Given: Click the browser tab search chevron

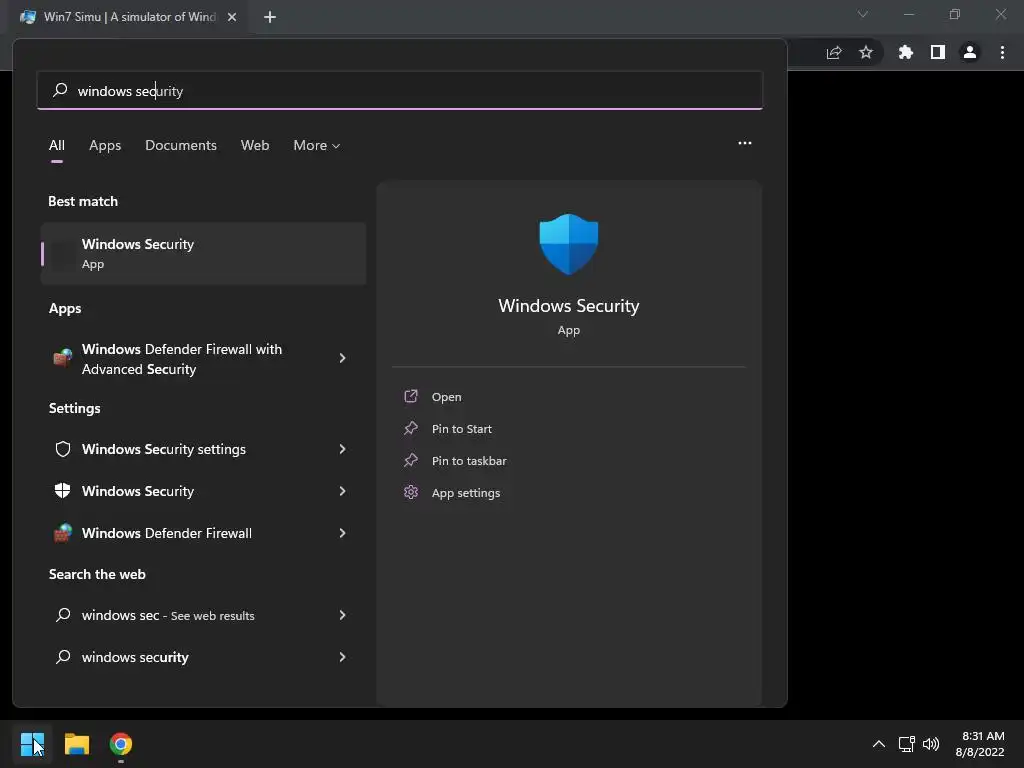Looking at the screenshot, I should click(x=863, y=14).
